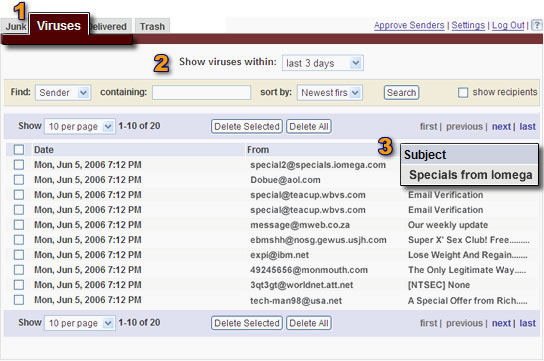This screenshot has height=361, width=544.
Task: Go to Settings link
Action: 468,25
